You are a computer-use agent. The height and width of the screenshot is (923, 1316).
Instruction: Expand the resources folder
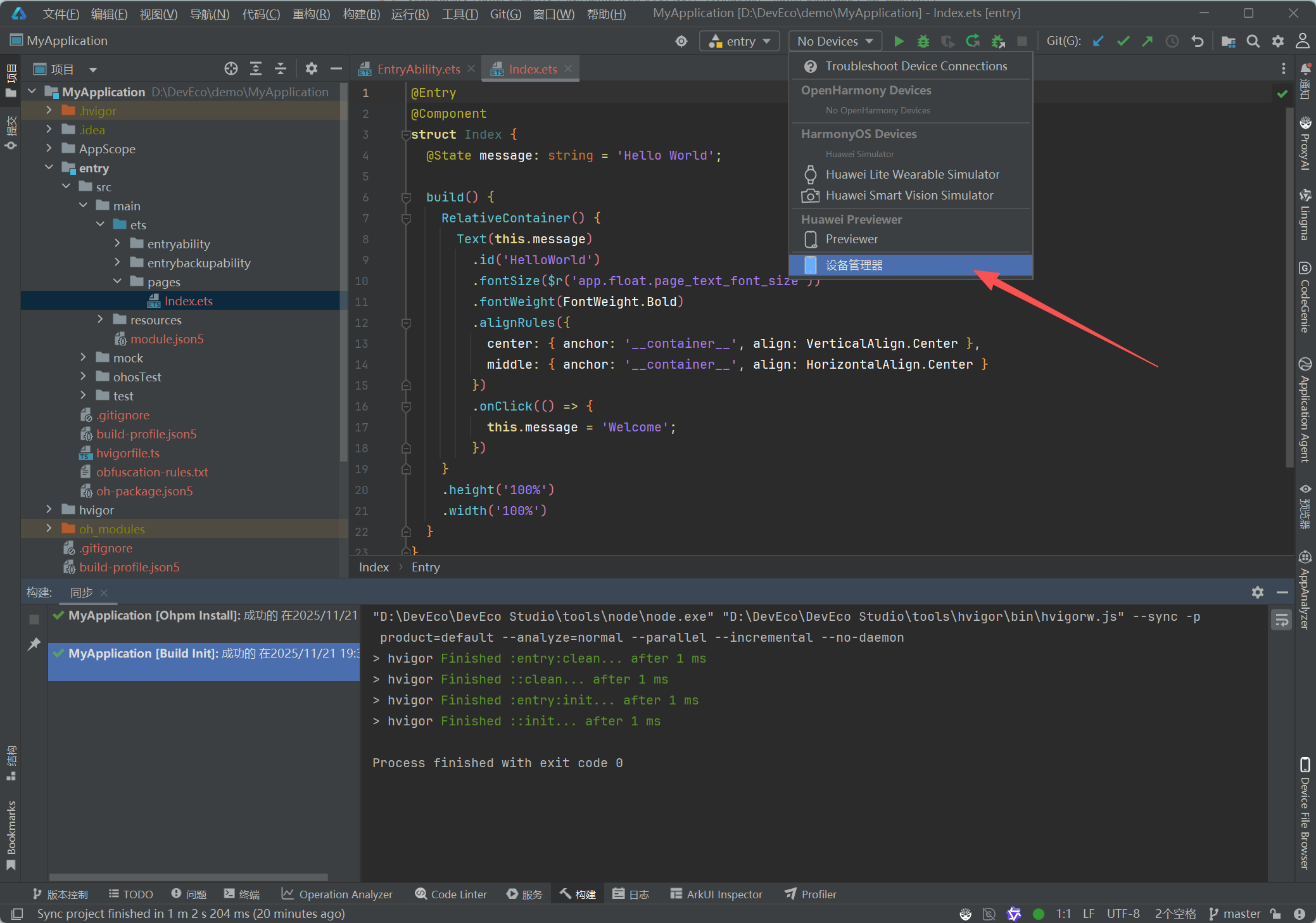pos(100,319)
